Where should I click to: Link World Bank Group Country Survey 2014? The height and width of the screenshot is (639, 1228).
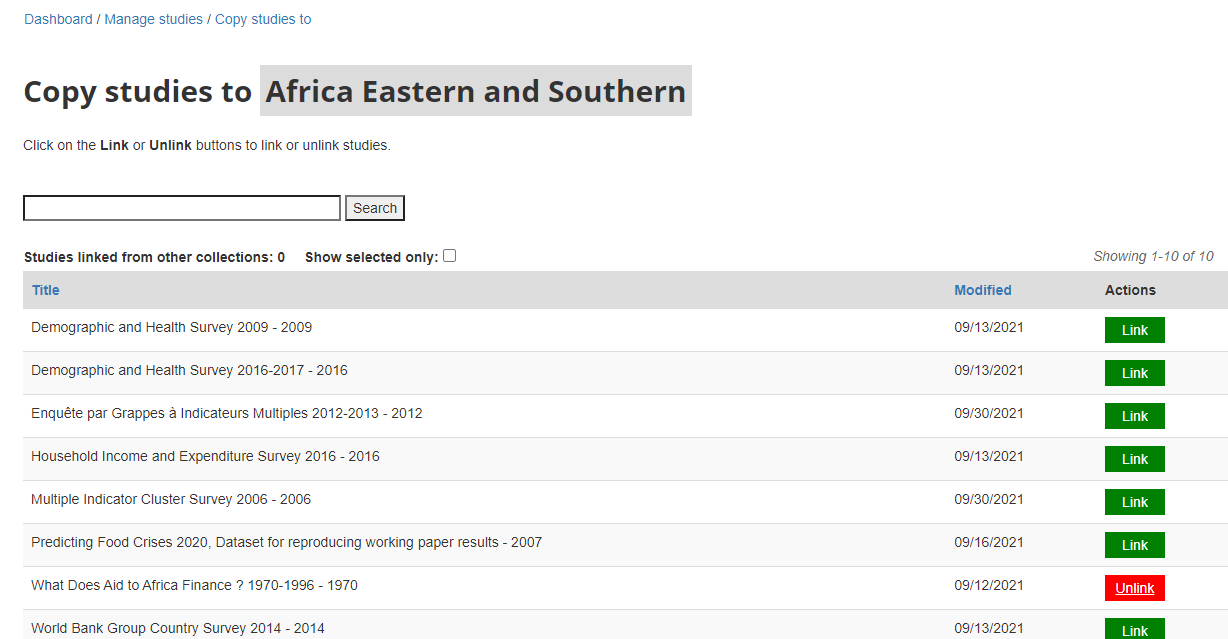click(x=1135, y=630)
